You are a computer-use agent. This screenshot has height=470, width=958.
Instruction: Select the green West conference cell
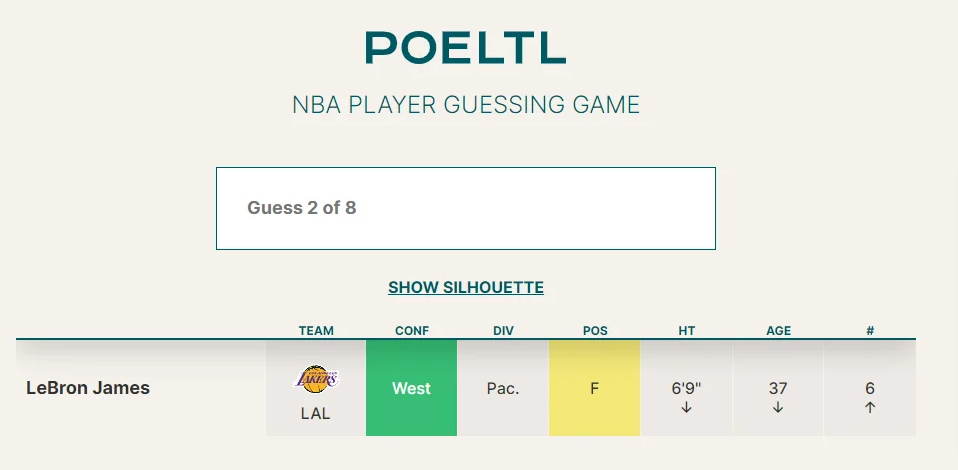pos(411,388)
